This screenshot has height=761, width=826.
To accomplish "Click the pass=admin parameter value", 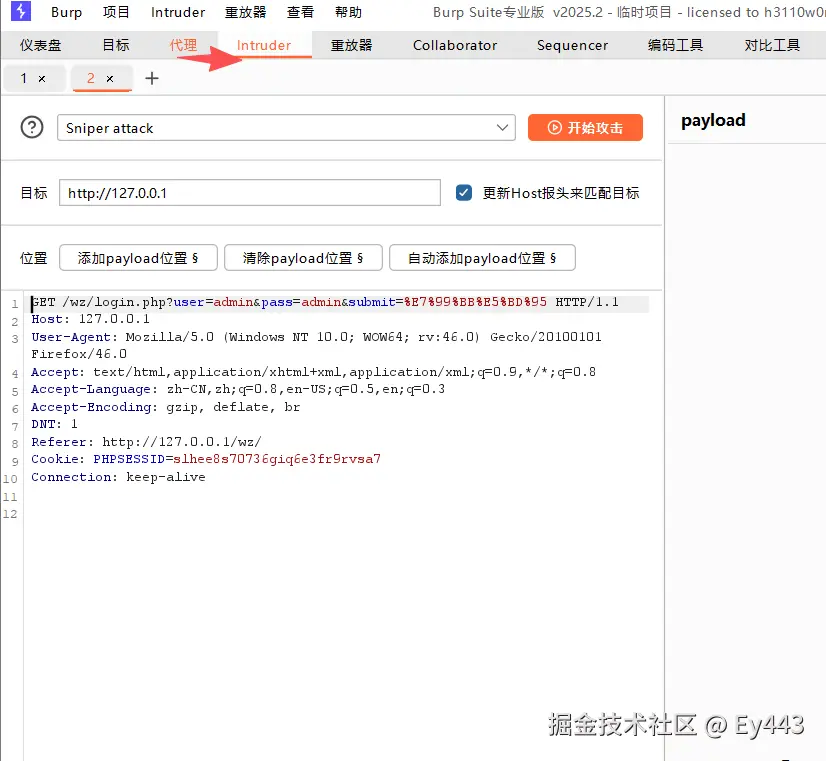I will tap(321, 302).
